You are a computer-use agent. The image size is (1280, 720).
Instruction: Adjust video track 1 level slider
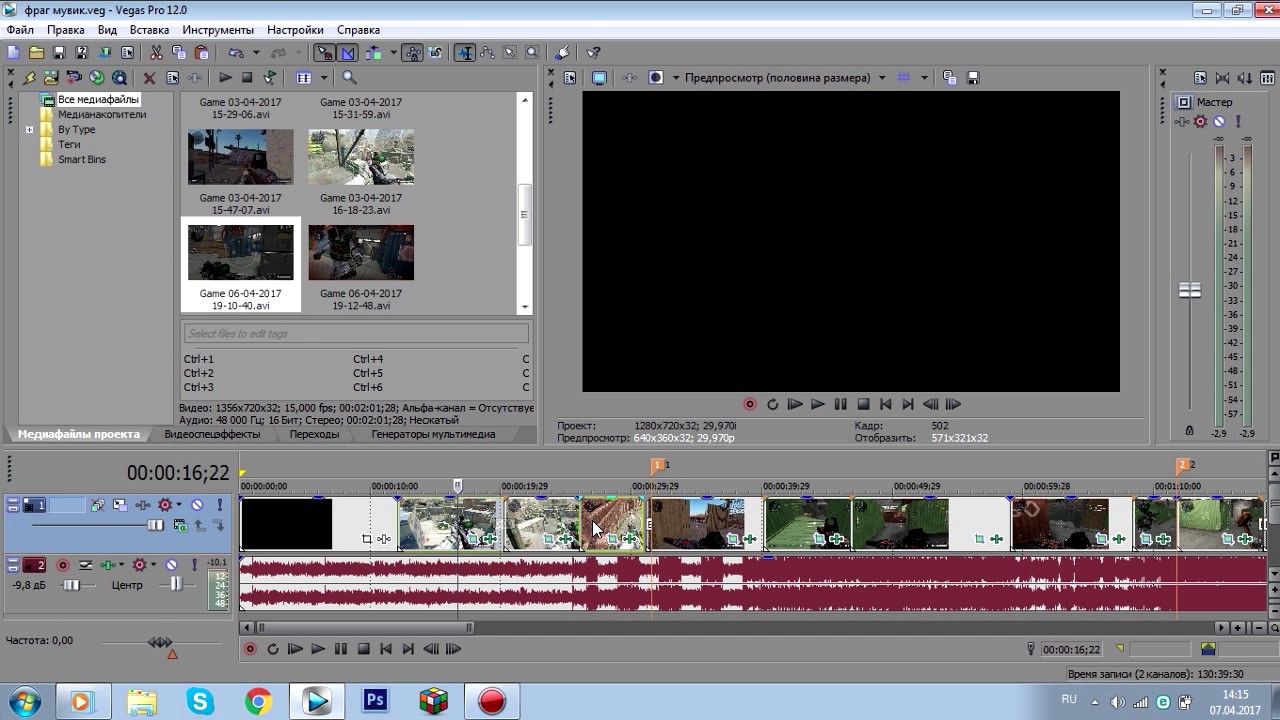click(155, 525)
